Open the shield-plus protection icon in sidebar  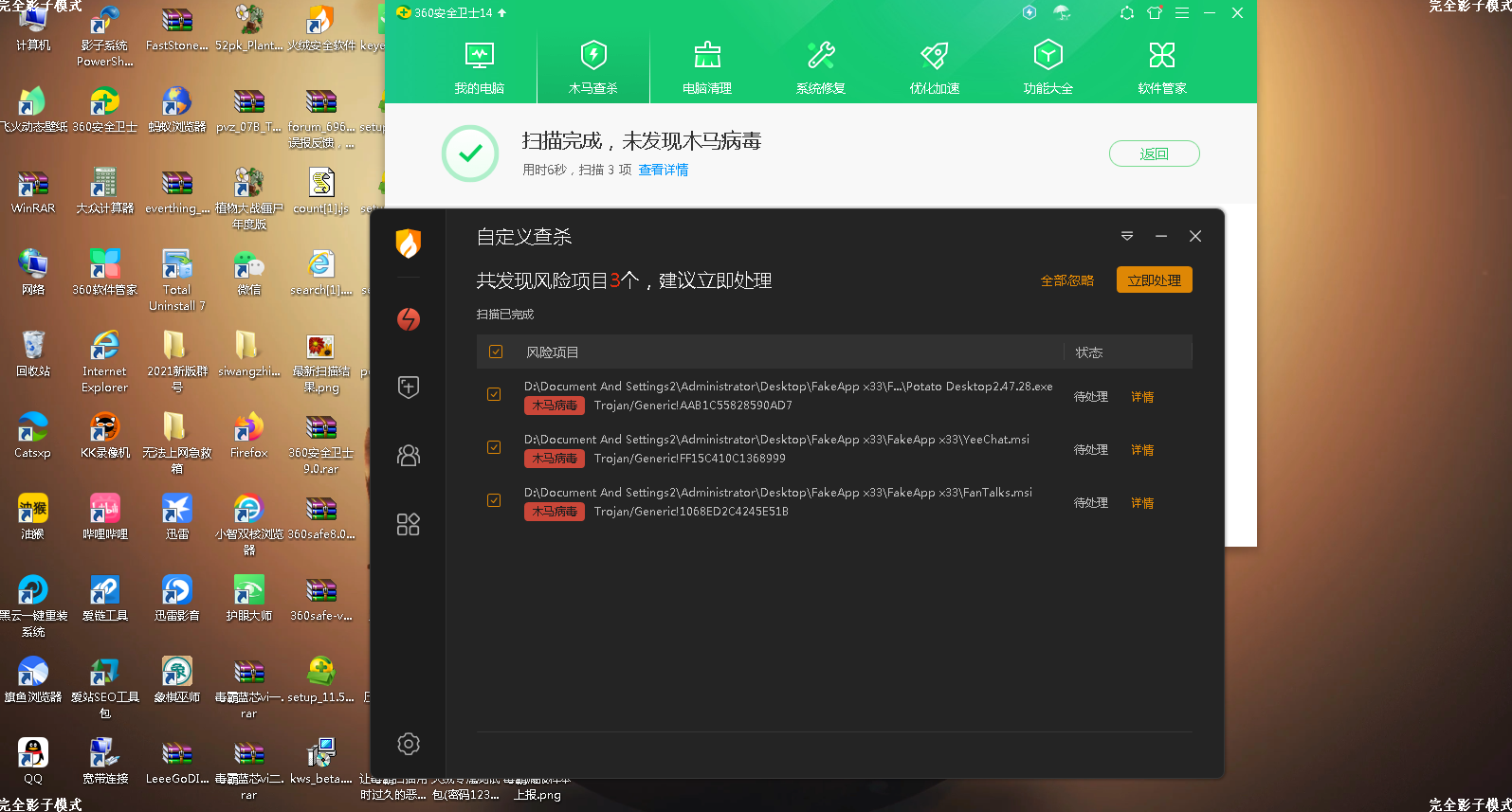[x=409, y=387]
